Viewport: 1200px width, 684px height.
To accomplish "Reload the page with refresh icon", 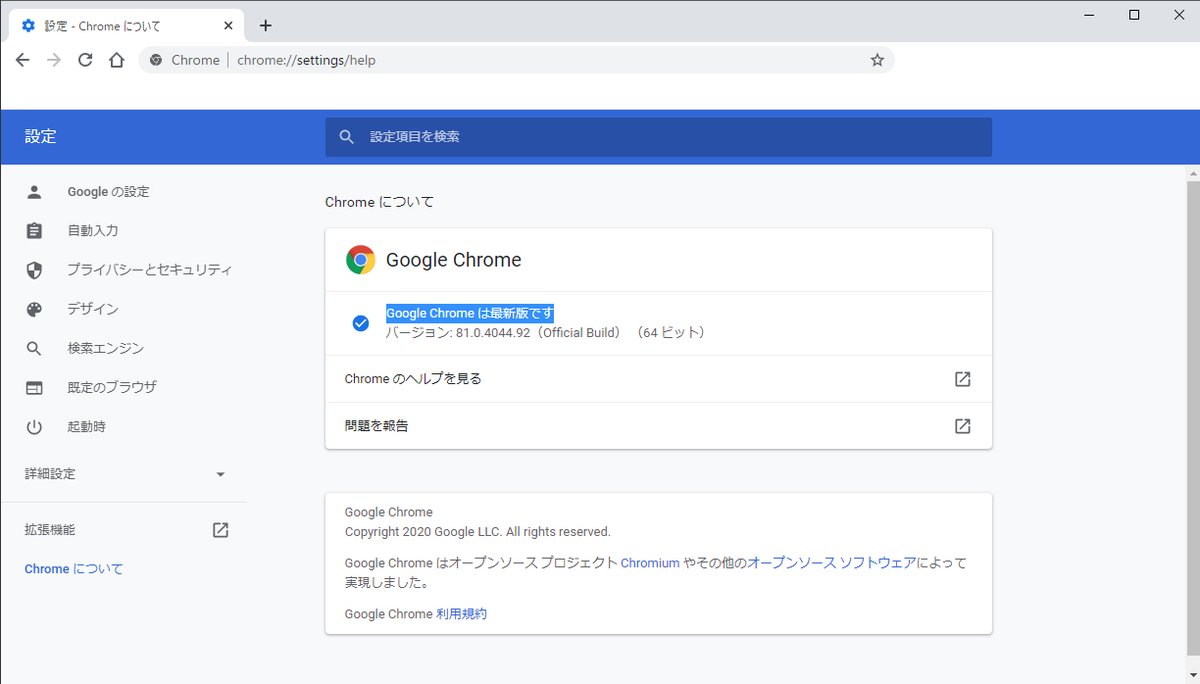I will pos(85,60).
